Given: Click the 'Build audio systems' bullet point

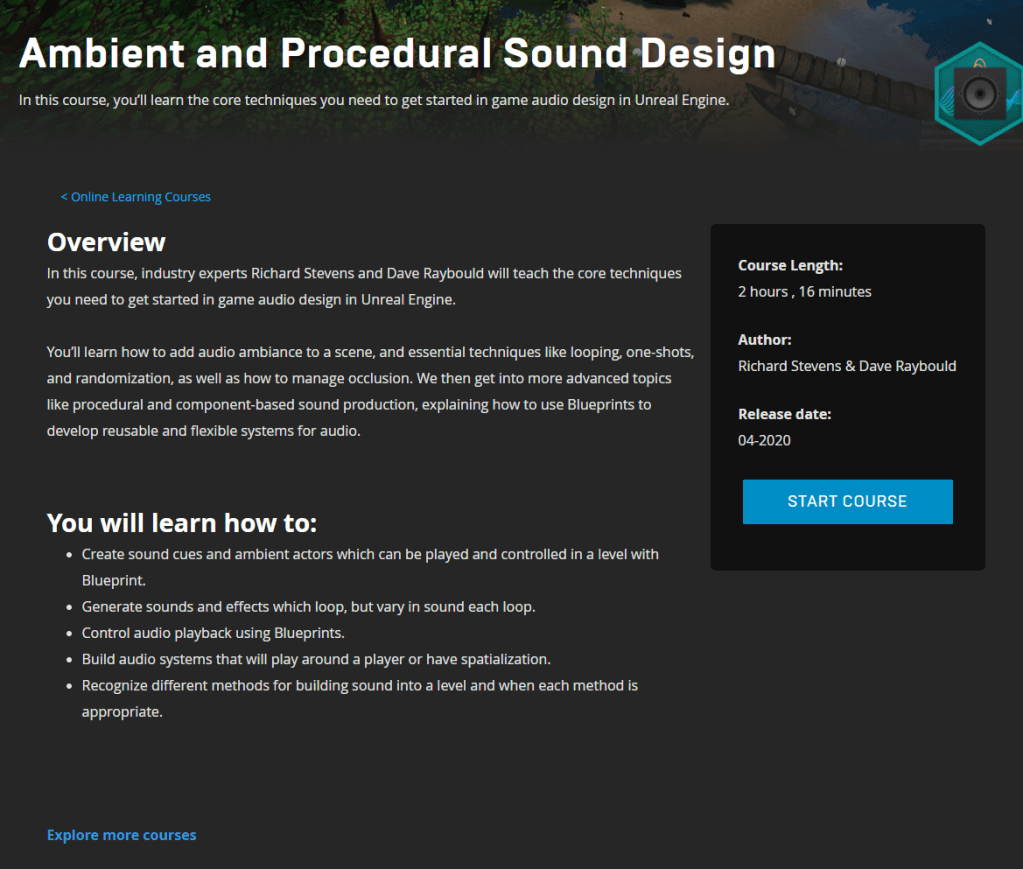Looking at the screenshot, I should (316, 659).
